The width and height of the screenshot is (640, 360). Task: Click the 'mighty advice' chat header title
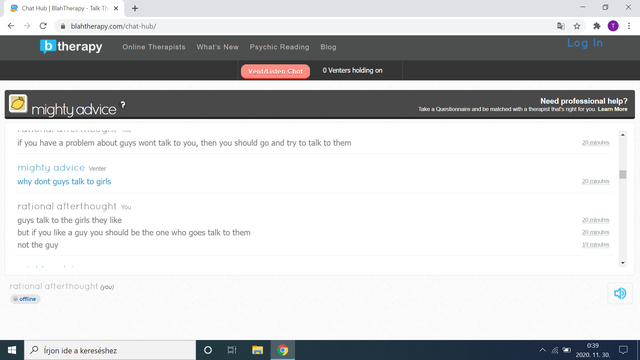pyautogui.click(x=74, y=109)
